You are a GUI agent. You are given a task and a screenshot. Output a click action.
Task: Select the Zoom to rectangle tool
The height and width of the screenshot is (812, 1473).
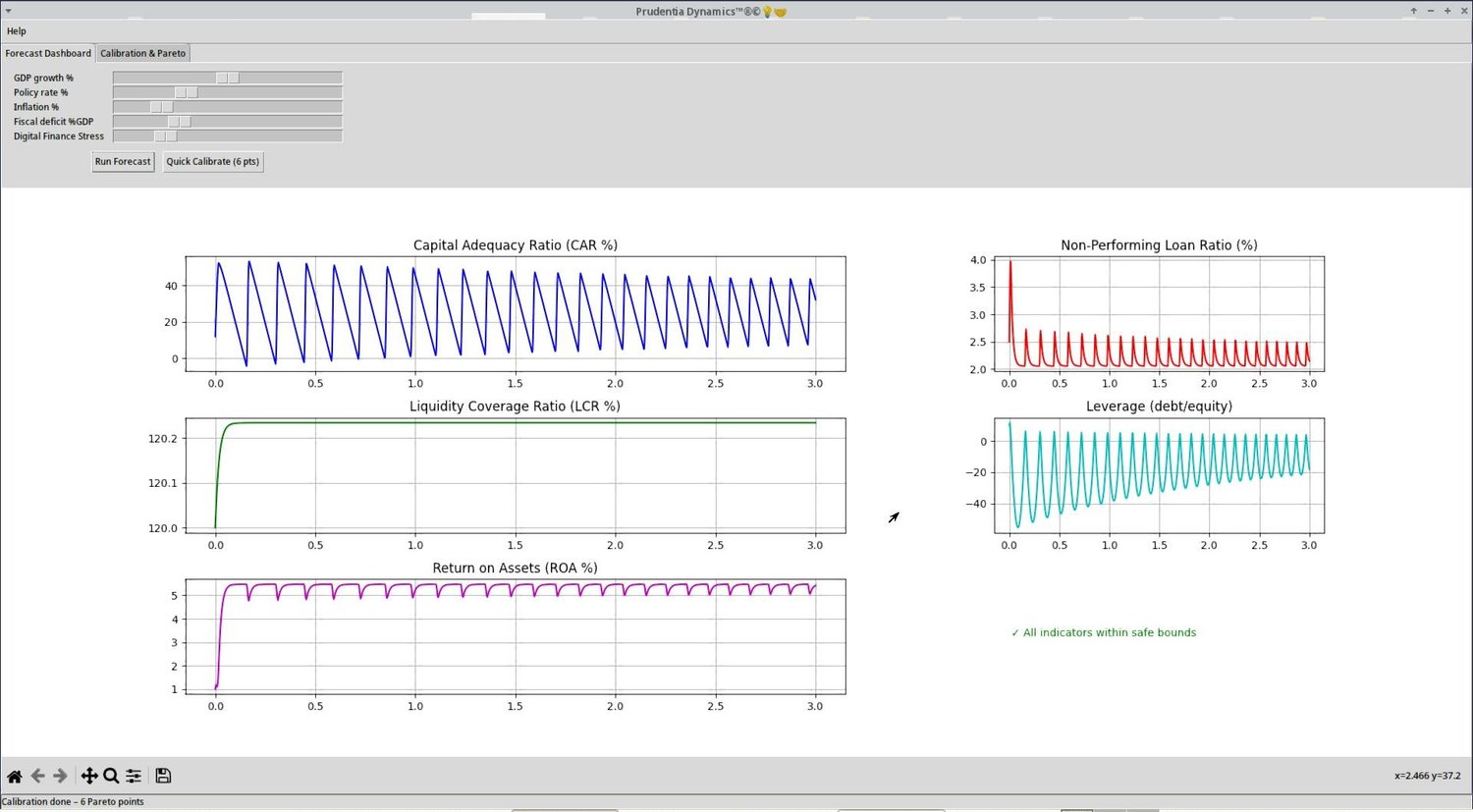point(111,776)
